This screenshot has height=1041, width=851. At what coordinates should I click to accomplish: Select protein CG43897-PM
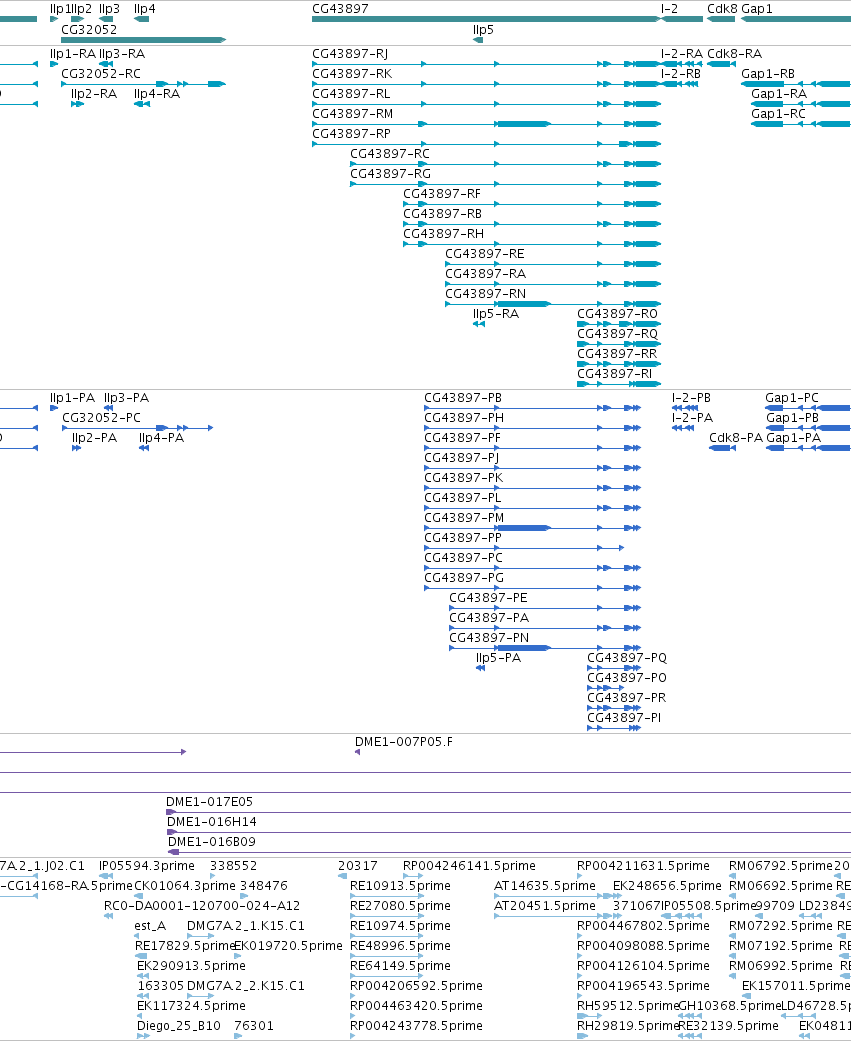pos(464,517)
